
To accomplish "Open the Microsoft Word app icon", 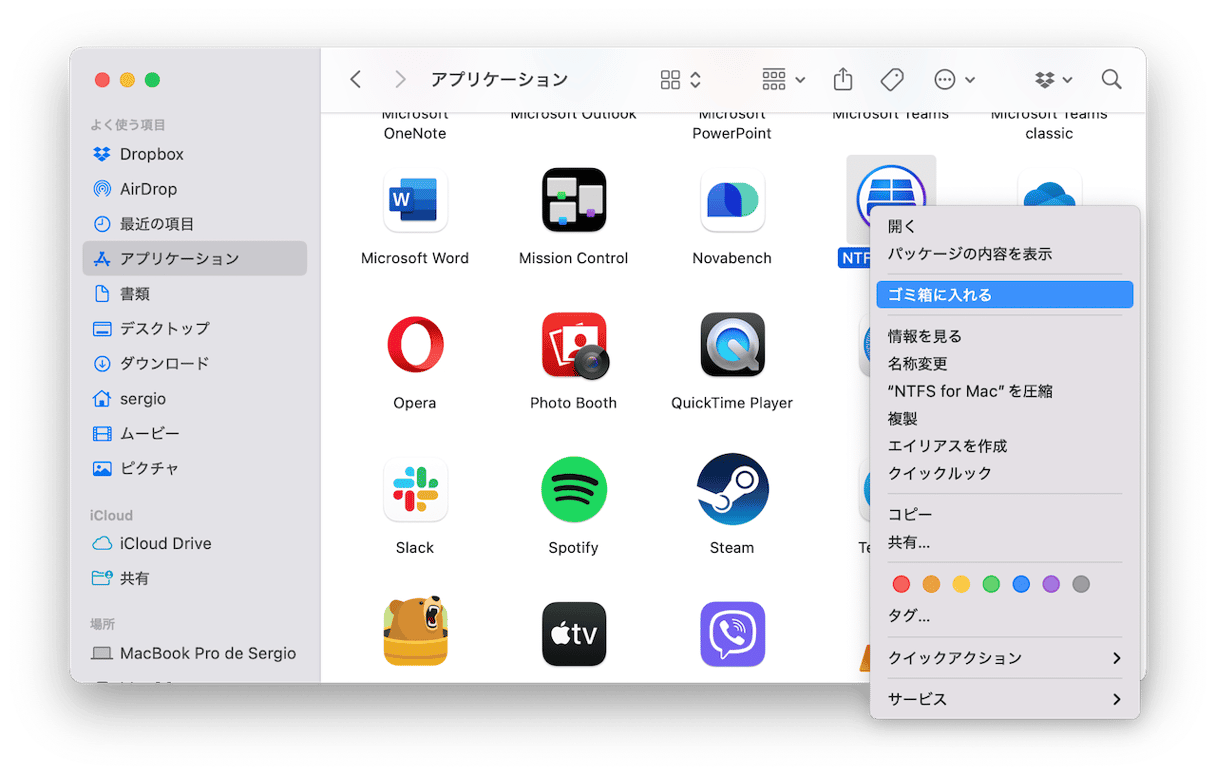I will click(414, 200).
